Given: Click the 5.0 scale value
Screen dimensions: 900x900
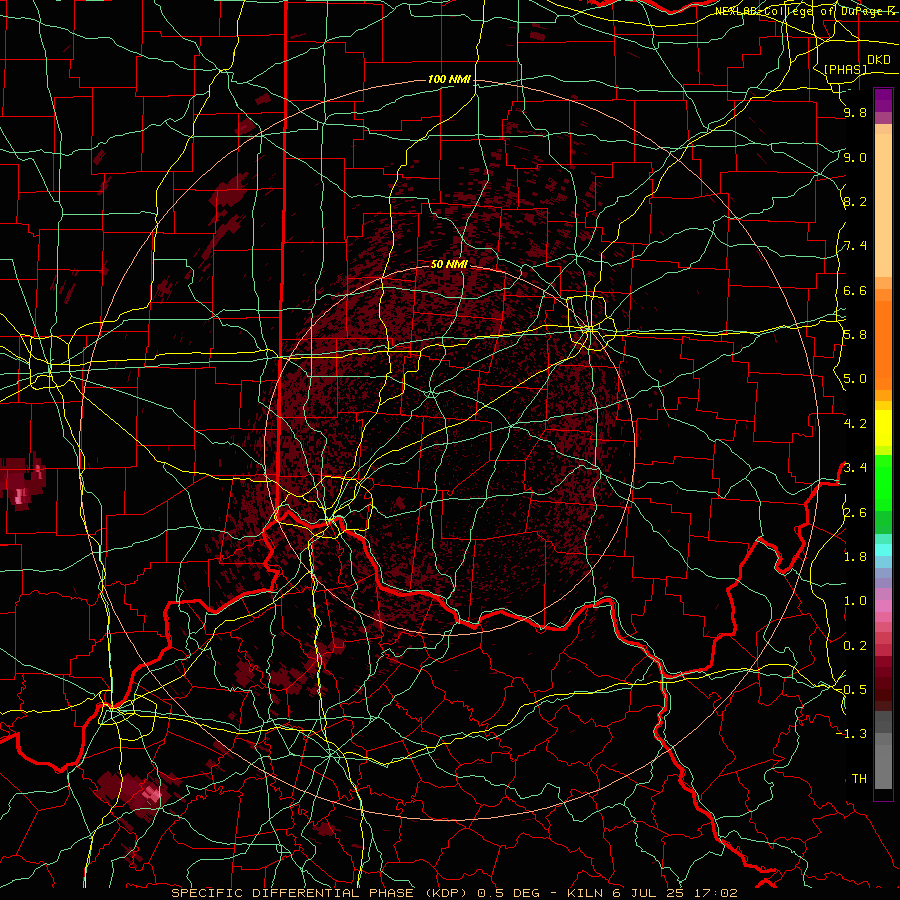Looking at the screenshot, I should pyautogui.click(x=855, y=379).
